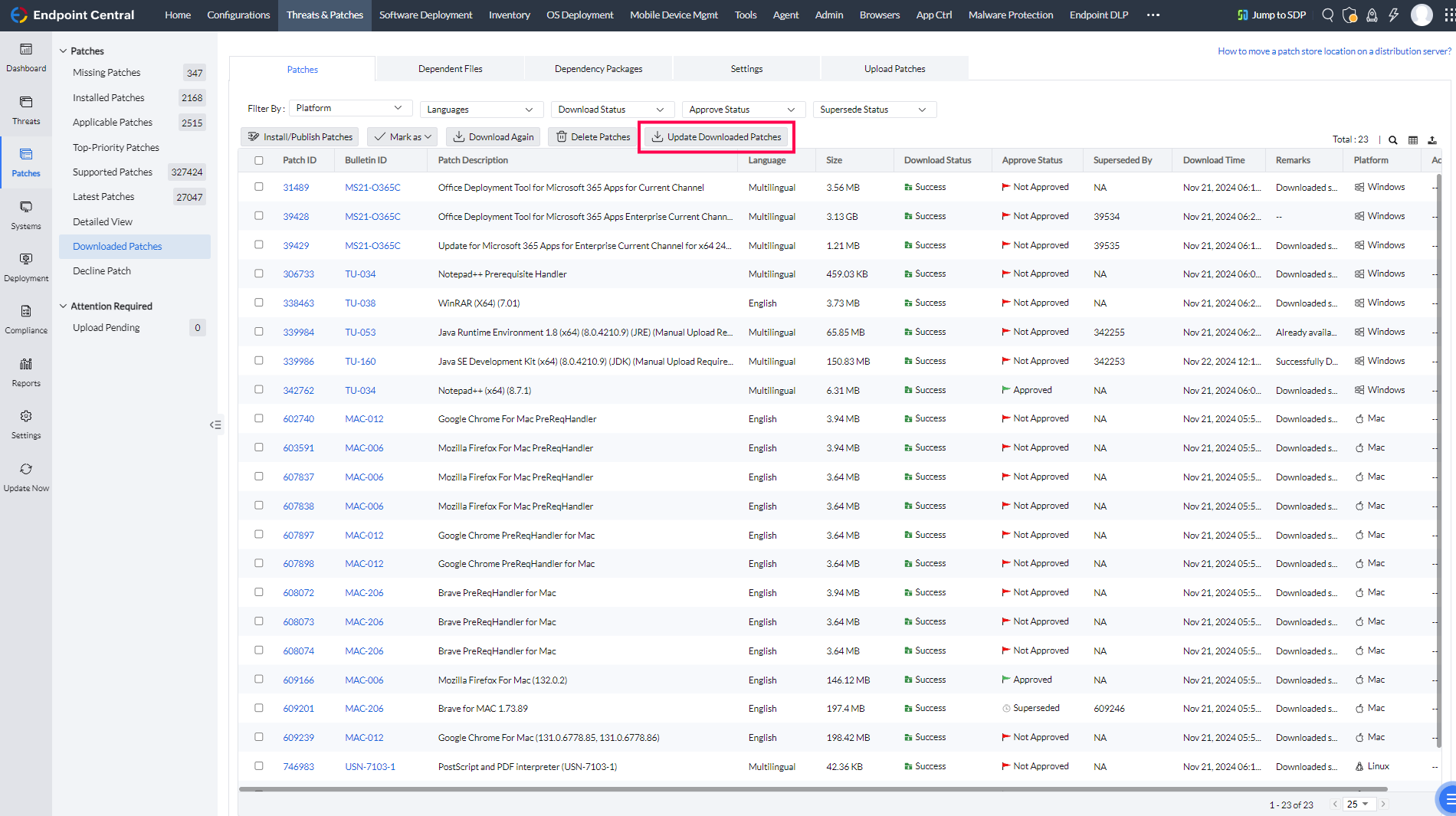Tick the checkbox for patch 342762
Viewport: 1456px width, 816px height.
259,390
